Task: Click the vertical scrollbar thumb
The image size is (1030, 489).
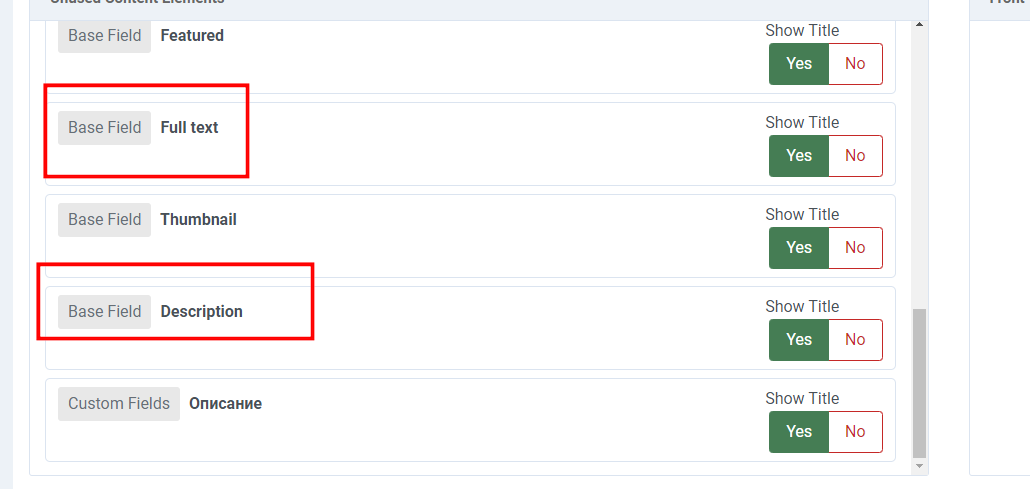Action: (x=920, y=382)
